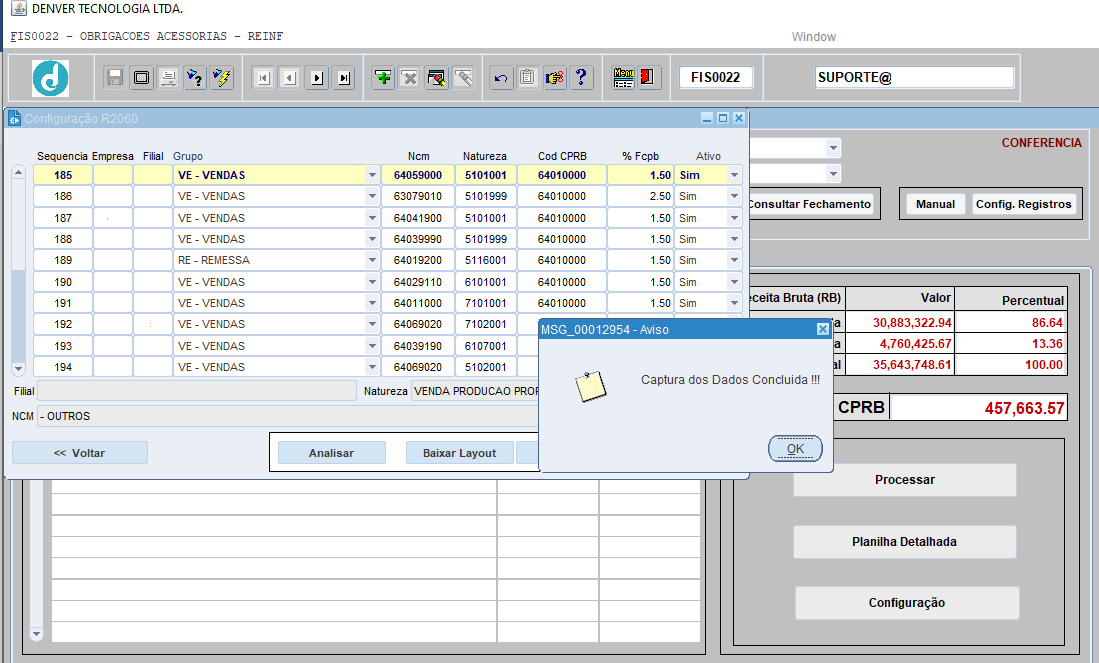Click Valor cell 30,883,322.94
The image size is (1099, 663).
[899, 322]
